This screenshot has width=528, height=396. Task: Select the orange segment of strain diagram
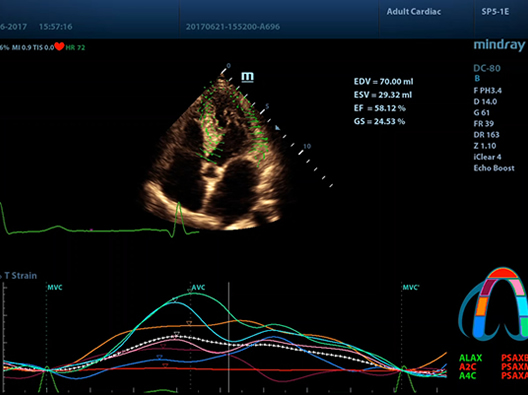[482, 306]
